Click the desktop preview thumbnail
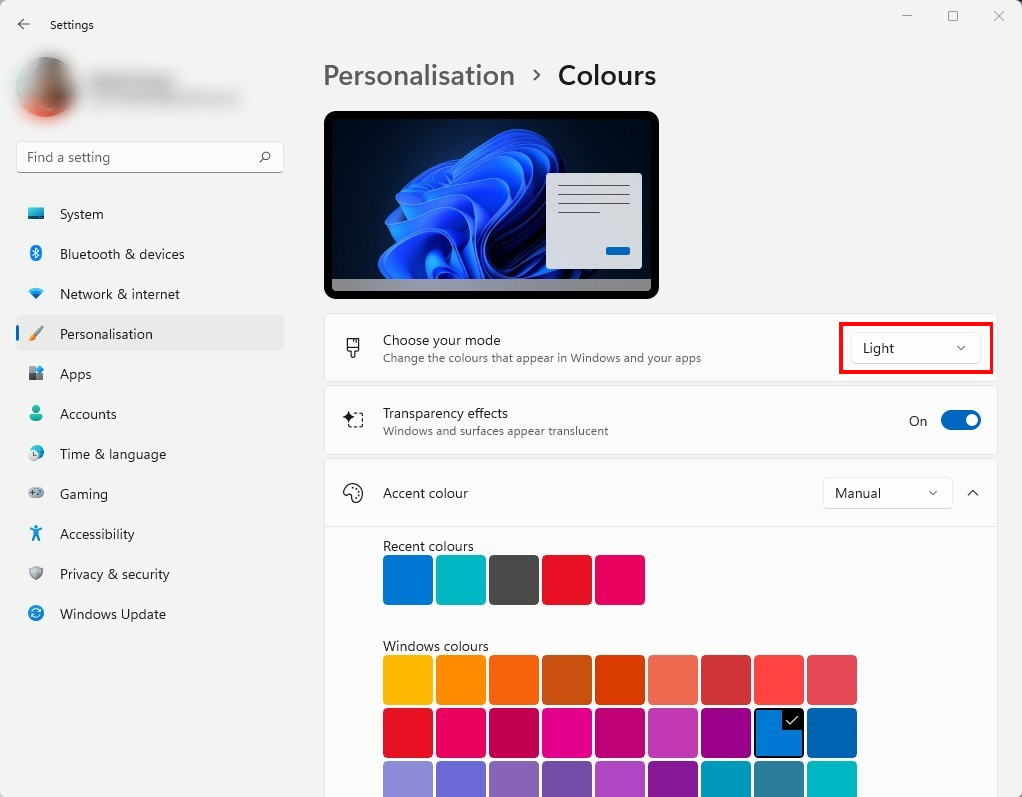The image size is (1022, 797). [491, 205]
